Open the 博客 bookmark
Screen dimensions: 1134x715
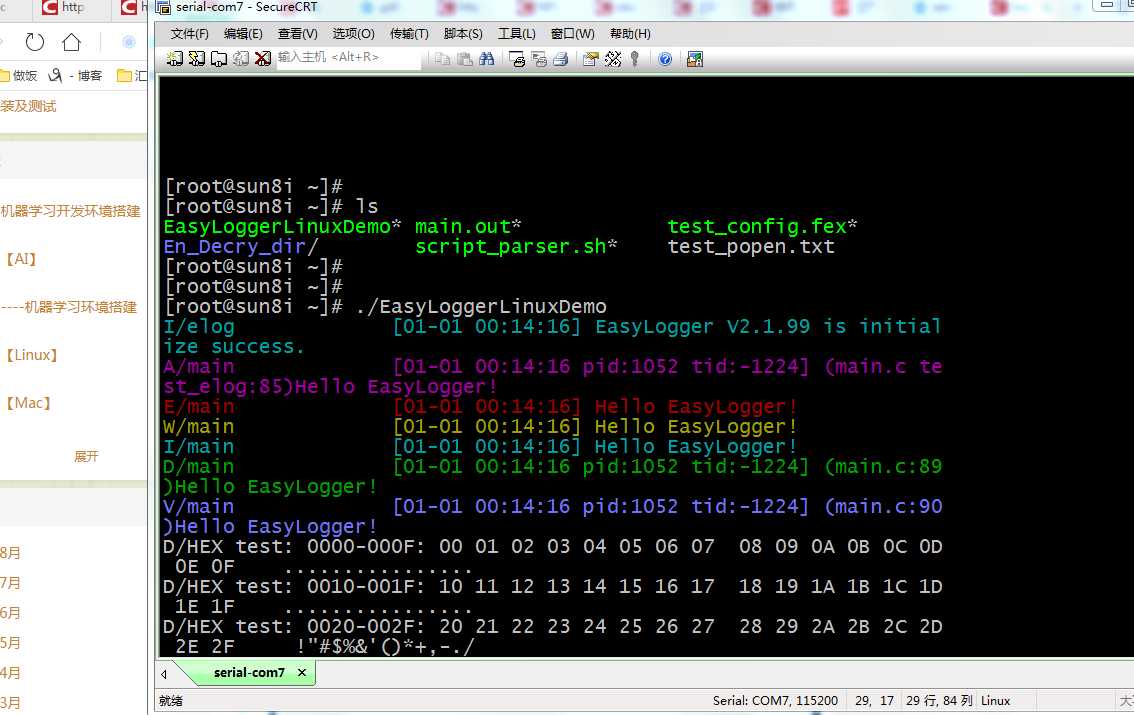pos(76,75)
